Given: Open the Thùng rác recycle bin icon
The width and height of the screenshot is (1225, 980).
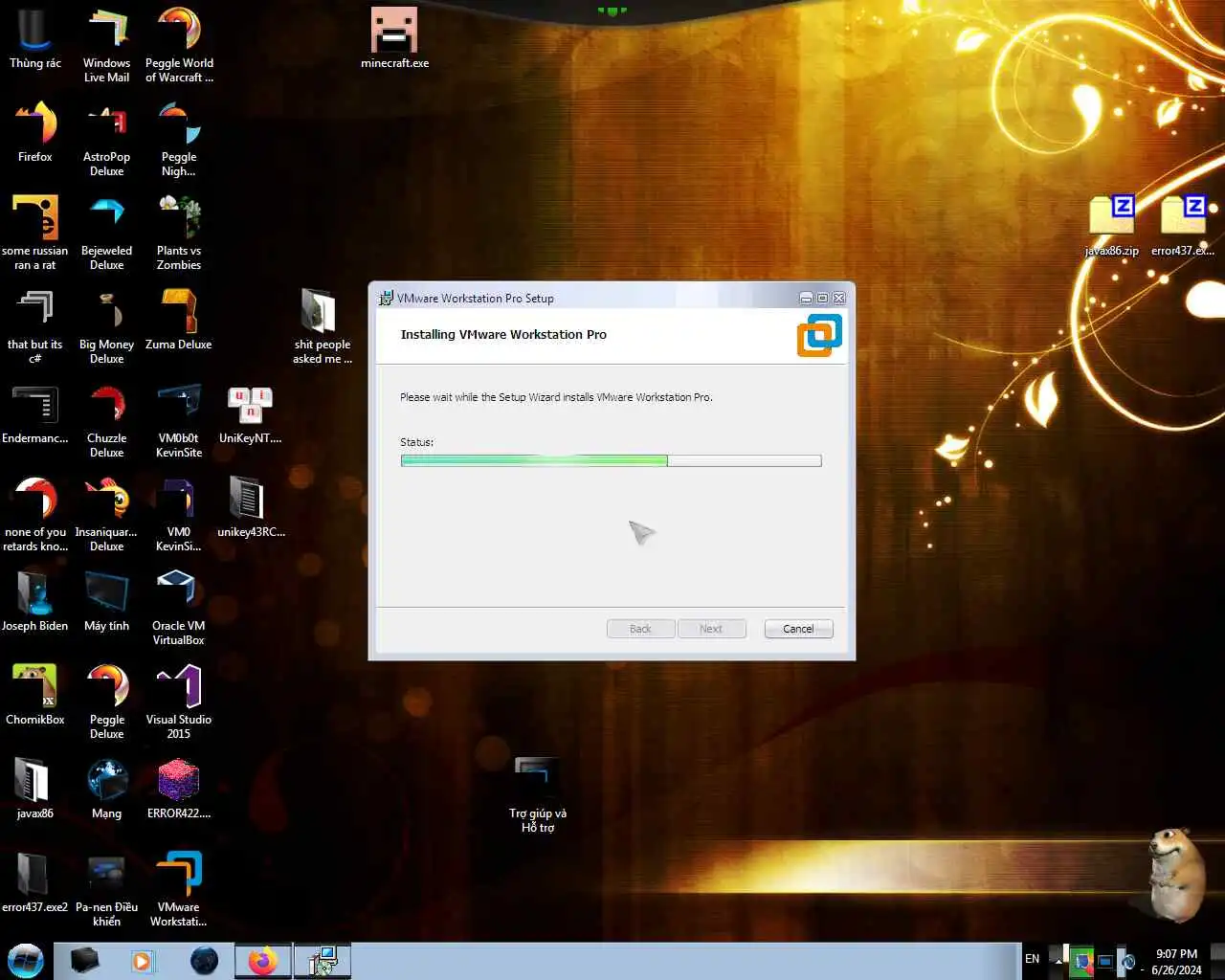Looking at the screenshot, I should tap(34, 38).
